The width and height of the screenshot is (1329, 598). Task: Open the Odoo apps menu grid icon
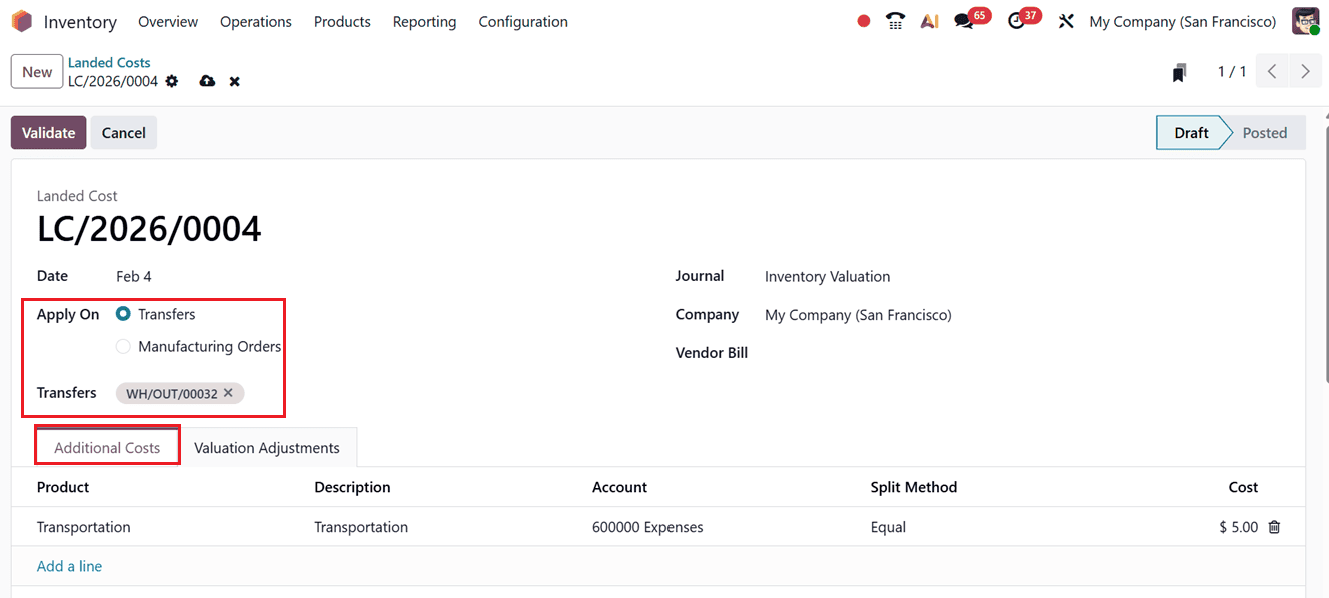(21, 20)
